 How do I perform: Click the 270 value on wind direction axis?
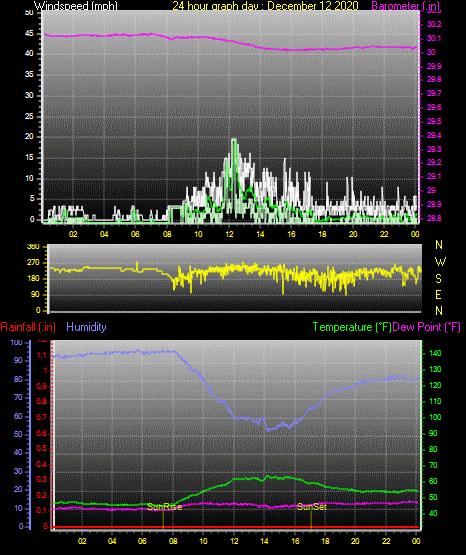(x=33, y=263)
